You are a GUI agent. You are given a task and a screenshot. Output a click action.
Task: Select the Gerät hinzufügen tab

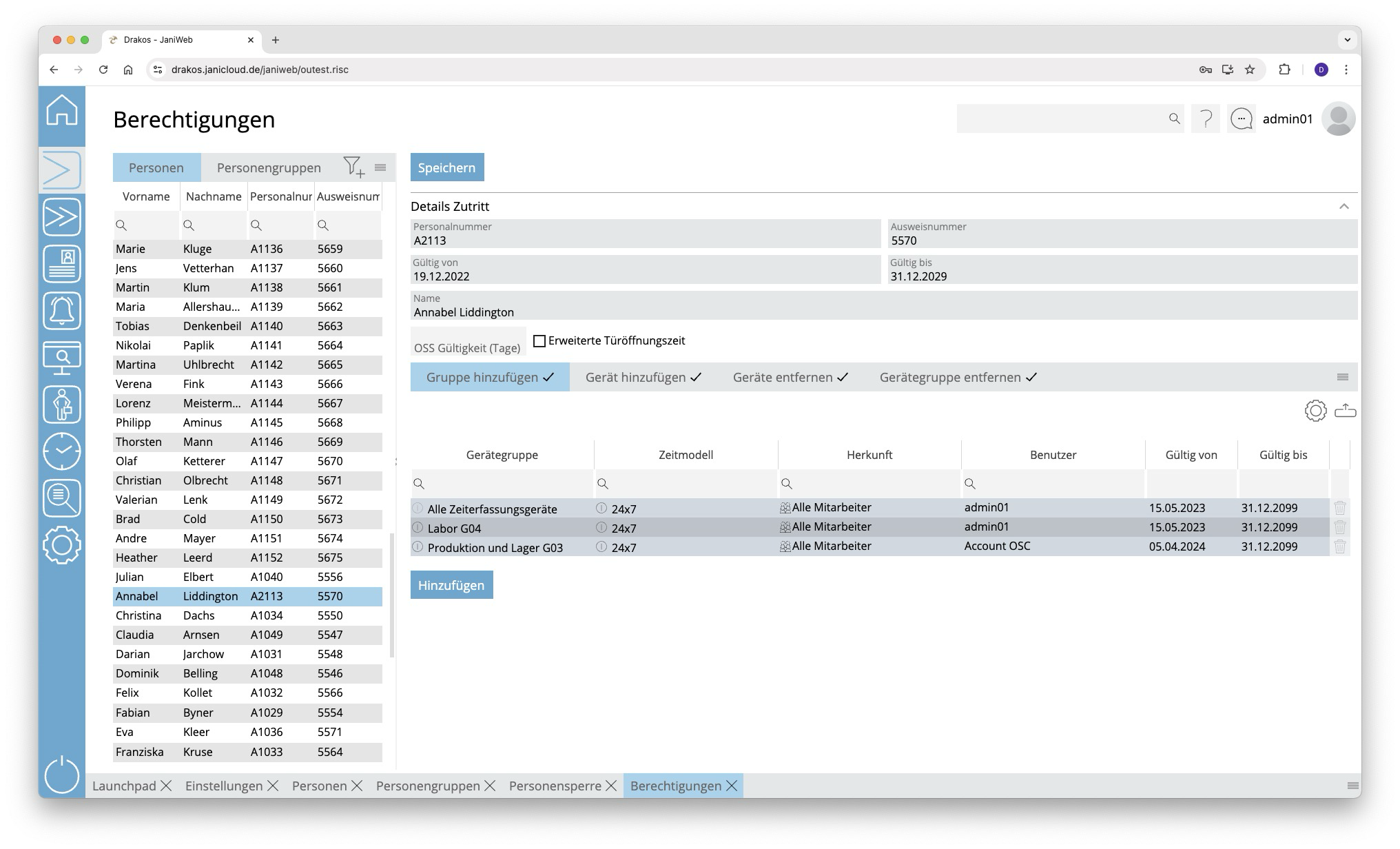[x=643, y=378]
